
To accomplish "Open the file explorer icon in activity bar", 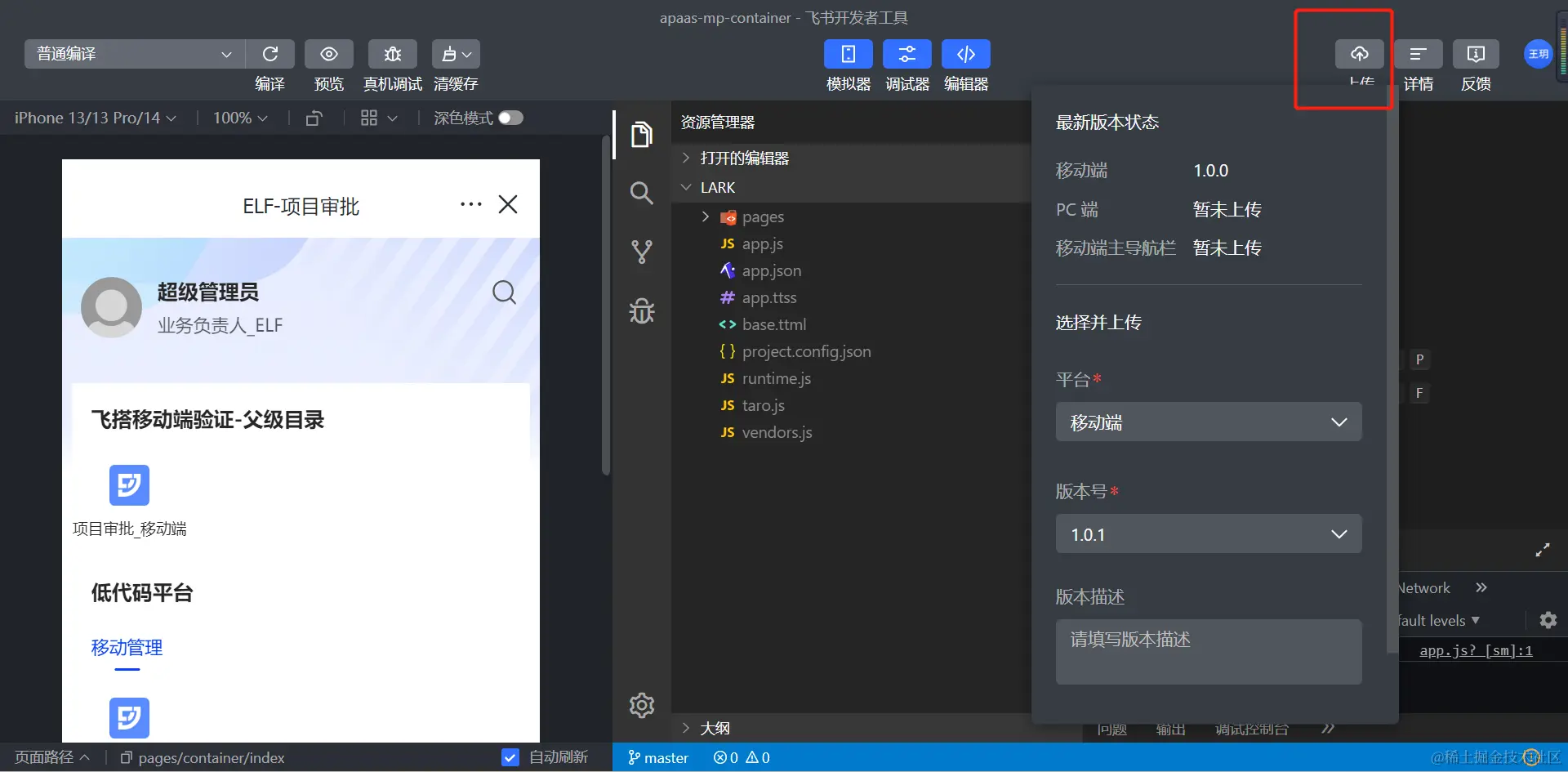I will (642, 134).
